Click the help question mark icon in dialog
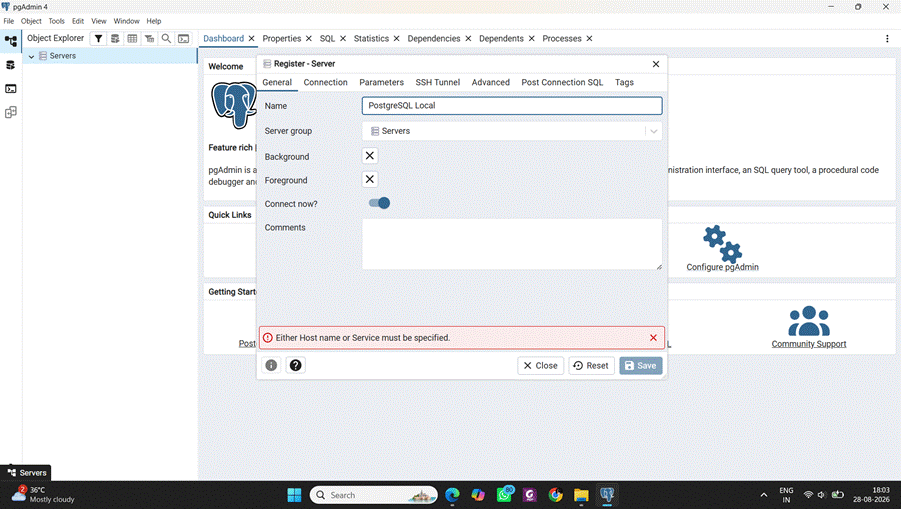The width and height of the screenshot is (901, 509). click(x=295, y=365)
